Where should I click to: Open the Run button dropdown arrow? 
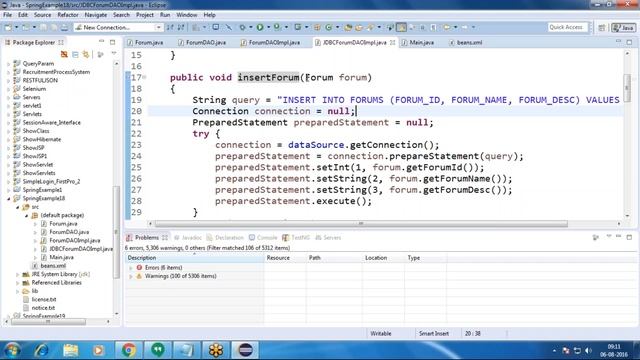pyautogui.click(x=269, y=27)
